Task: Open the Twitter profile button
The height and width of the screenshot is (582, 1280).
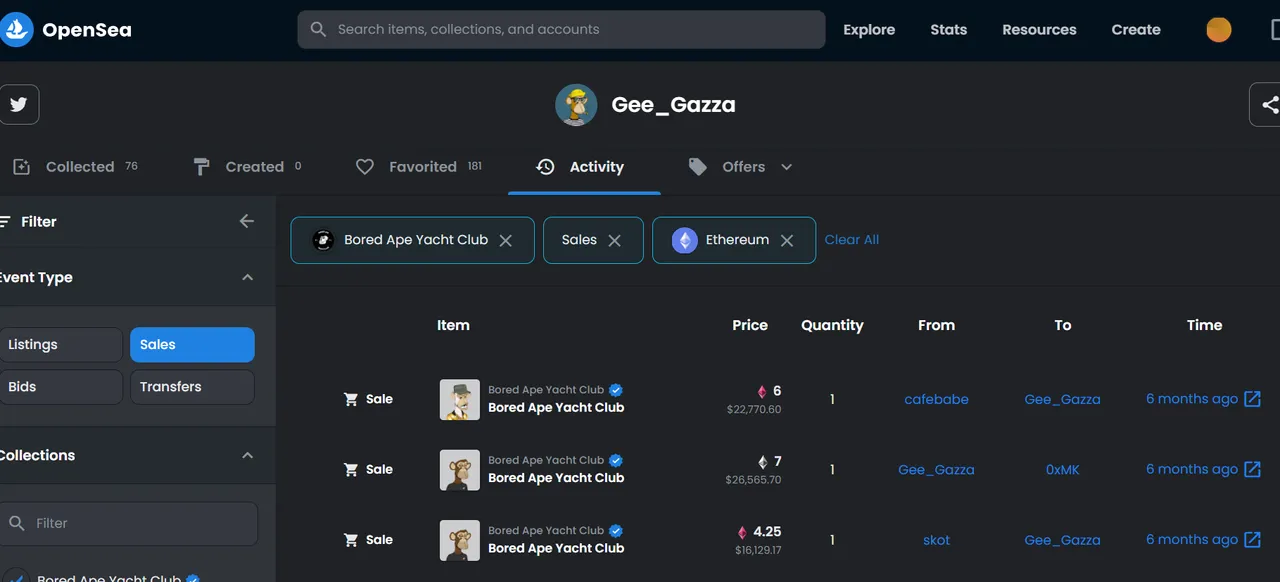Action: pyautogui.click(x=18, y=104)
